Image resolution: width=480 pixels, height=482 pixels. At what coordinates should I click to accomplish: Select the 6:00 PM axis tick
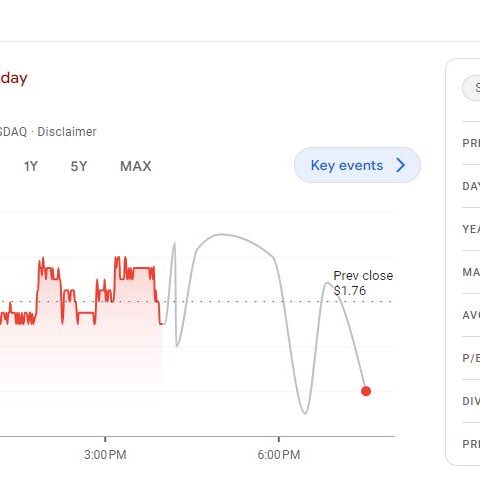click(279, 454)
